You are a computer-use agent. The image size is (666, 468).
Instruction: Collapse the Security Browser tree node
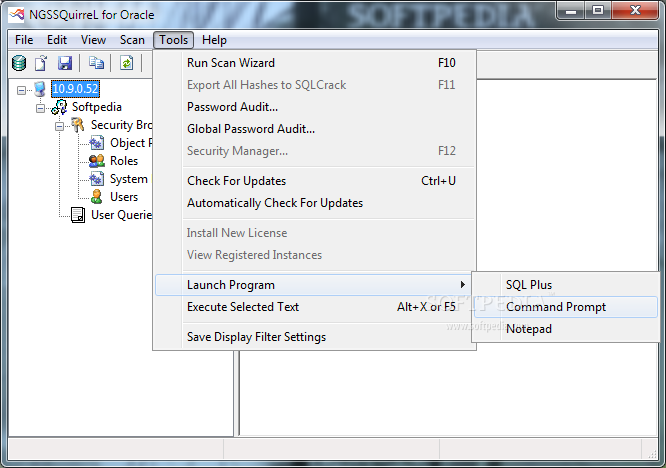pos(59,126)
